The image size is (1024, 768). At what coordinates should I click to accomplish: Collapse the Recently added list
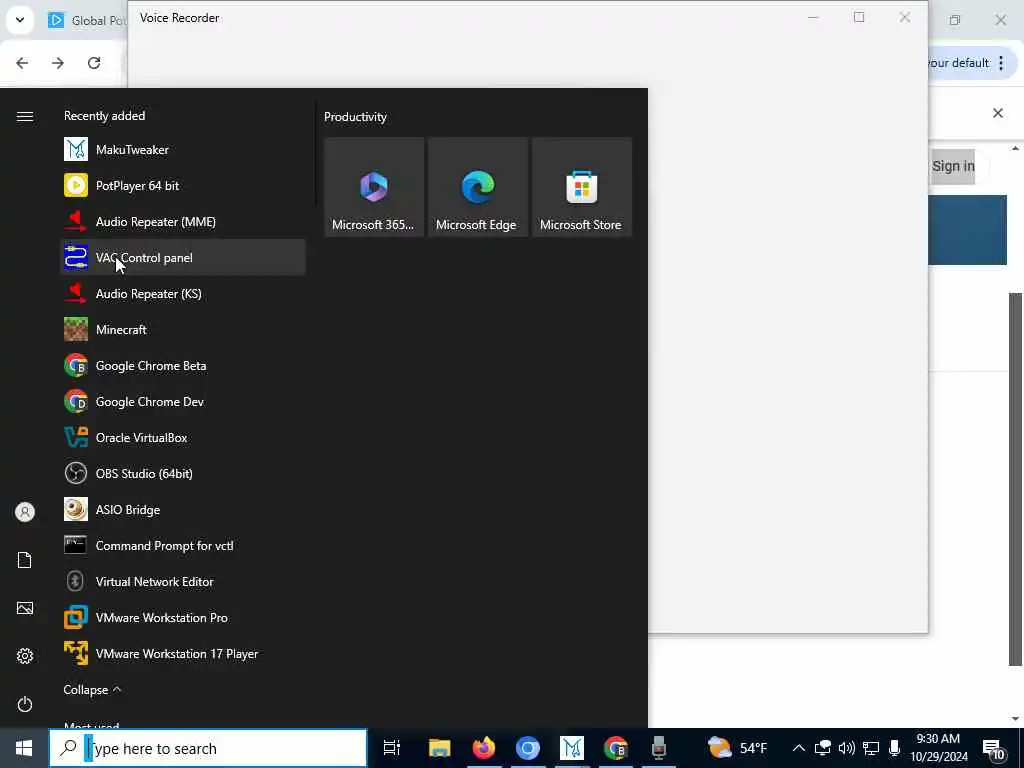[92, 690]
